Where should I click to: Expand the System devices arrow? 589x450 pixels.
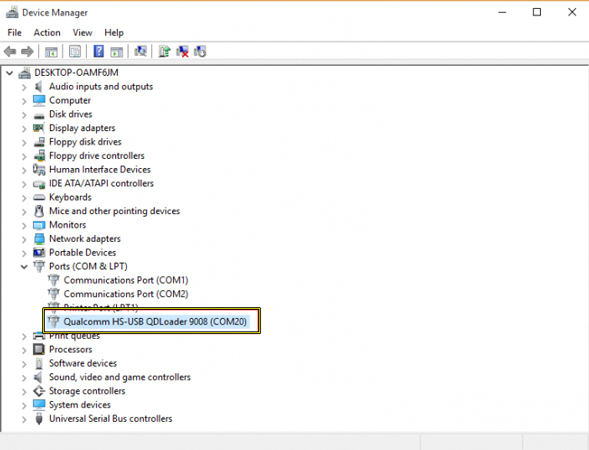coord(24,406)
